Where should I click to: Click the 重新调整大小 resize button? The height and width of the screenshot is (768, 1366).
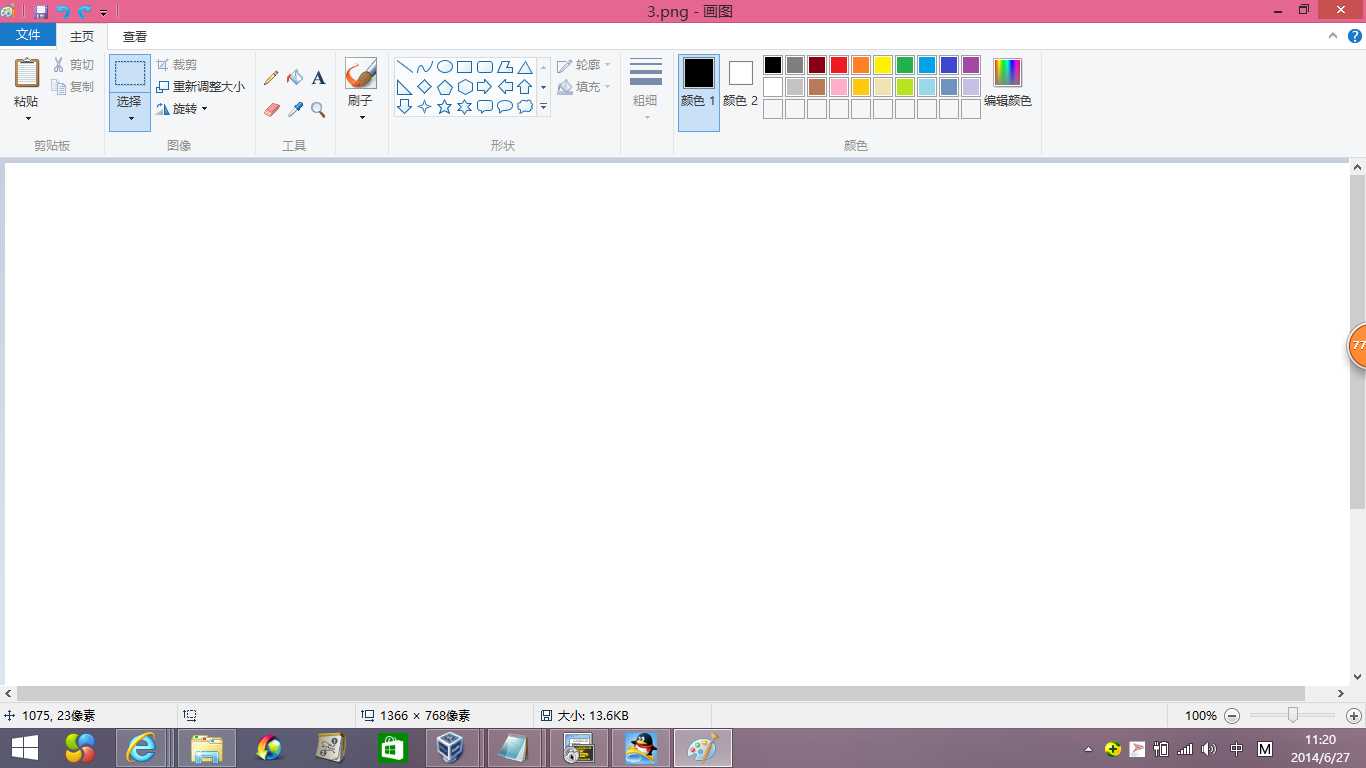click(x=200, y=87)
